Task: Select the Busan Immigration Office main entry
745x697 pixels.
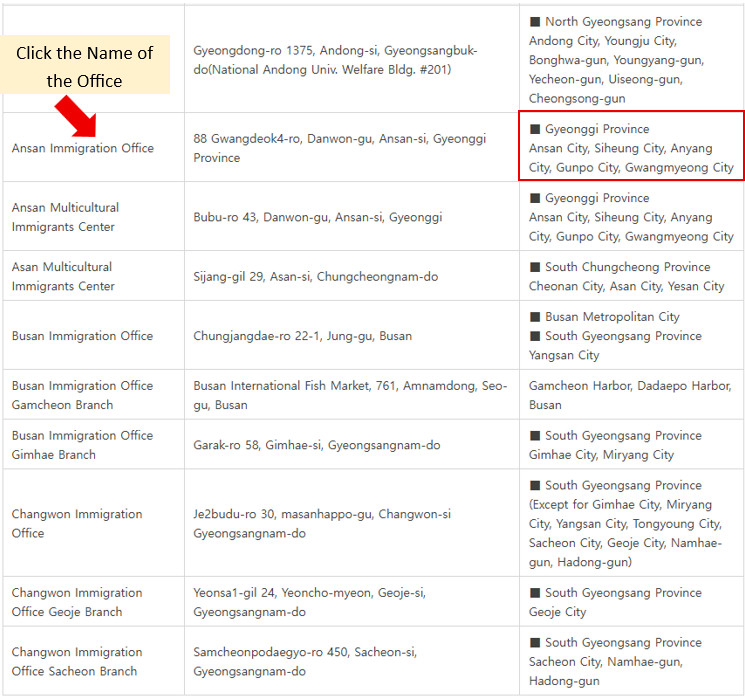Action: [82, 336]
